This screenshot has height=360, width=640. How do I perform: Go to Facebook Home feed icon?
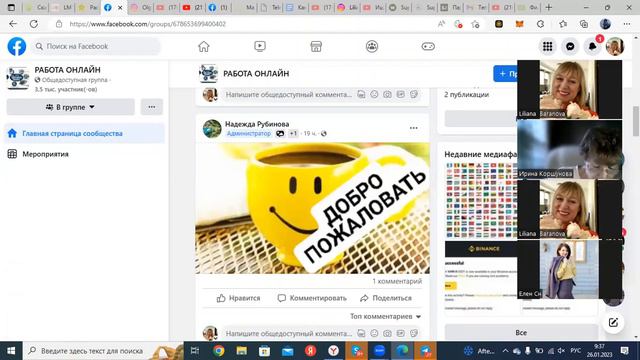point(204,47)
